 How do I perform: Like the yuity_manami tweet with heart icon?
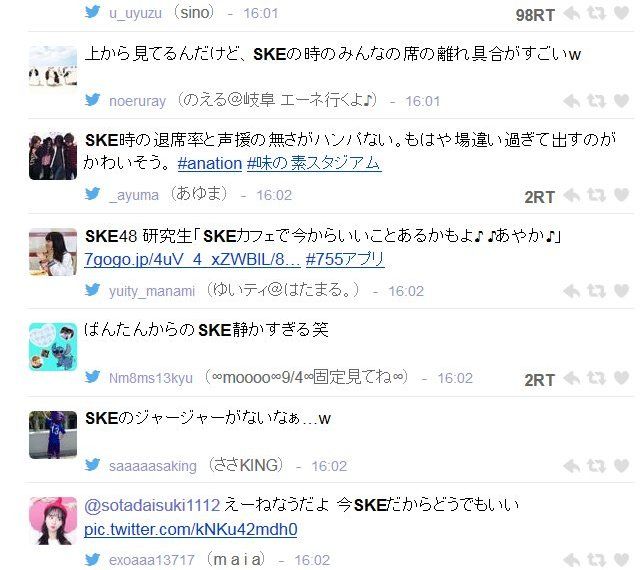tap(621, 291)
